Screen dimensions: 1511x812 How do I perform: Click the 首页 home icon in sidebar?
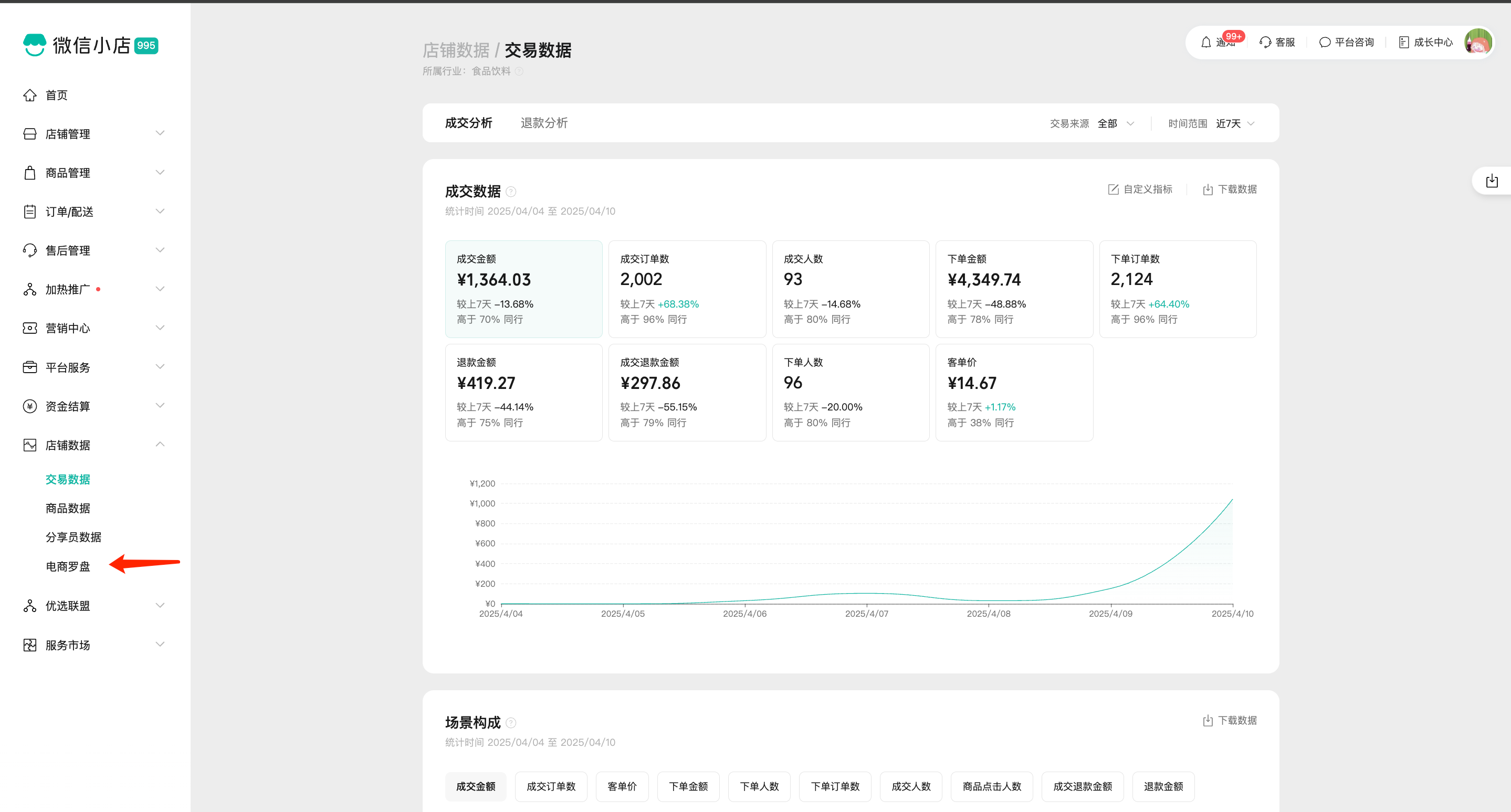[30, 95]
